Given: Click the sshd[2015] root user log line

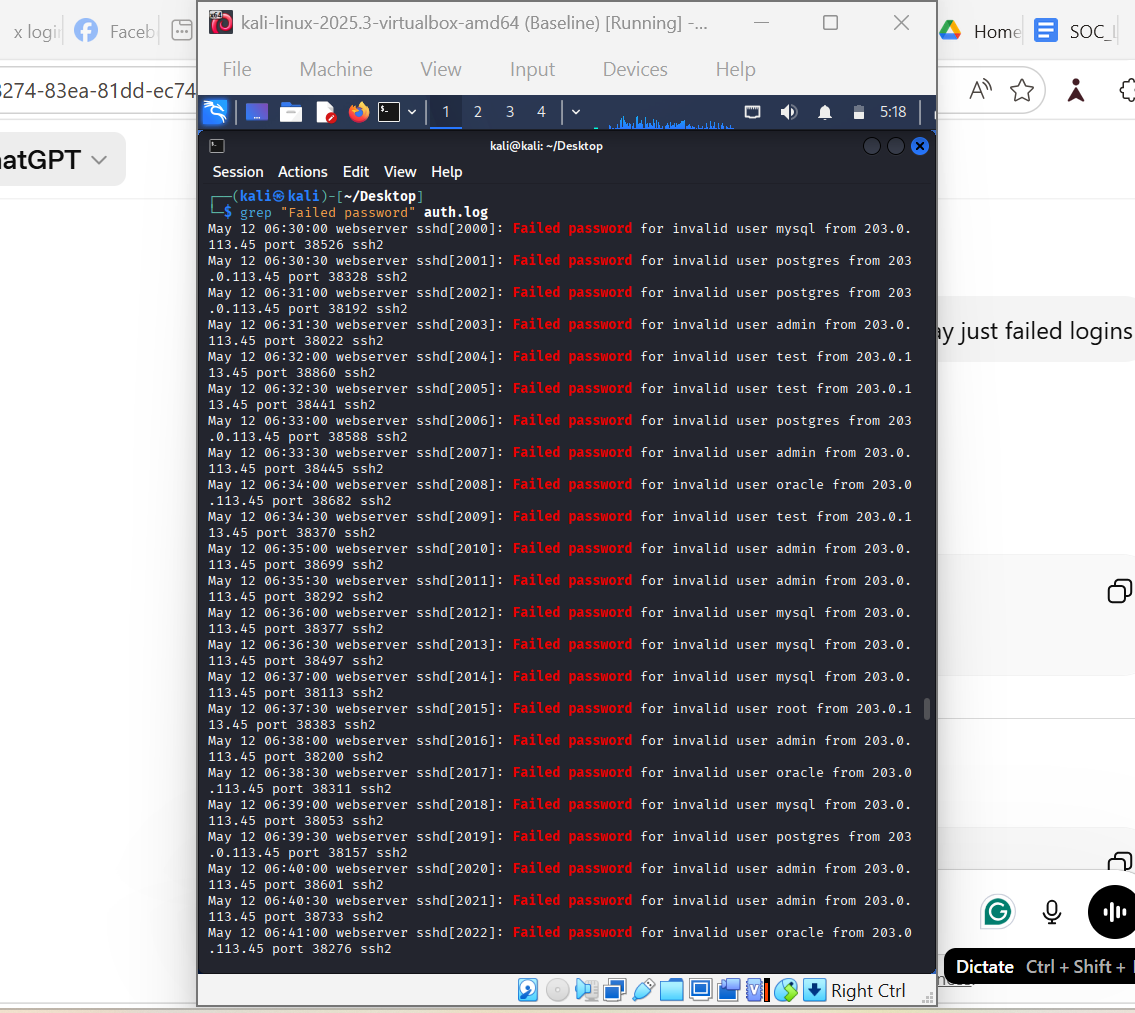Looking at the screenshot, I should [560, 717].
